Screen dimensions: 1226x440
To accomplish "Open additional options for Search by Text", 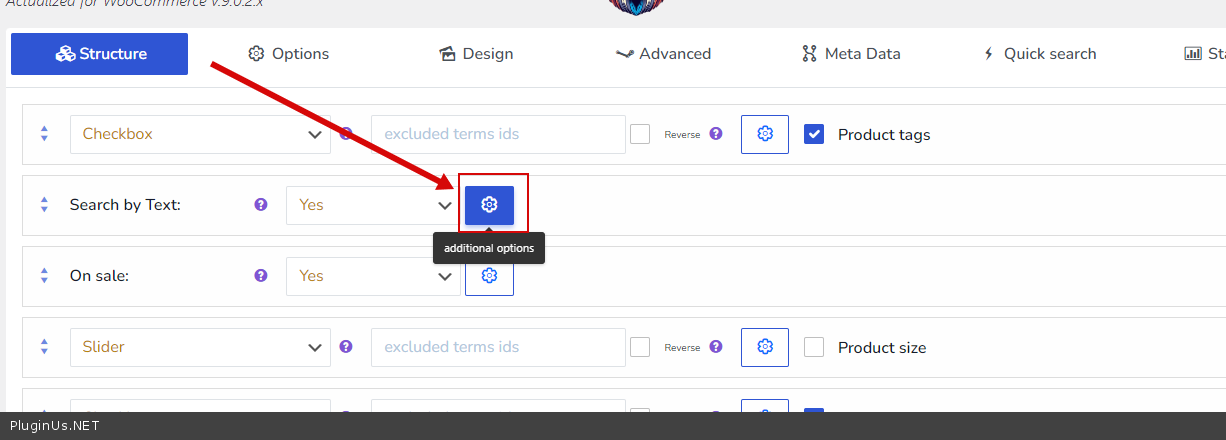I will coord(489,205).
